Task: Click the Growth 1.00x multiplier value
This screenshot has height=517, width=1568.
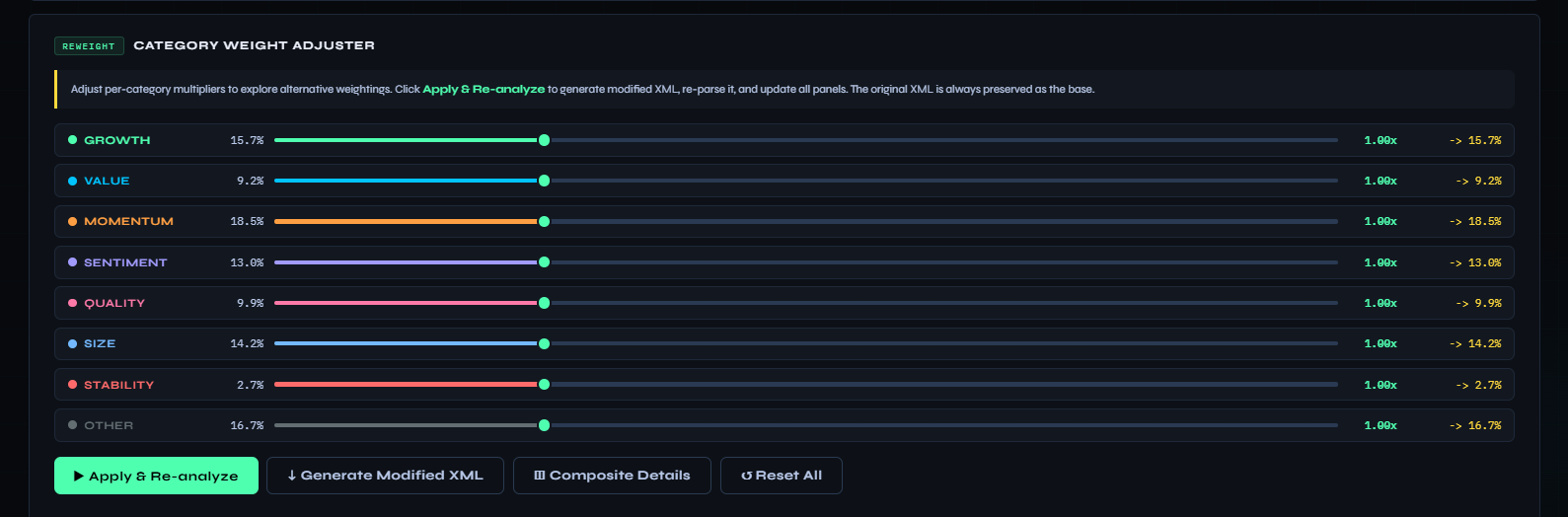Action: click(1380, 140)
